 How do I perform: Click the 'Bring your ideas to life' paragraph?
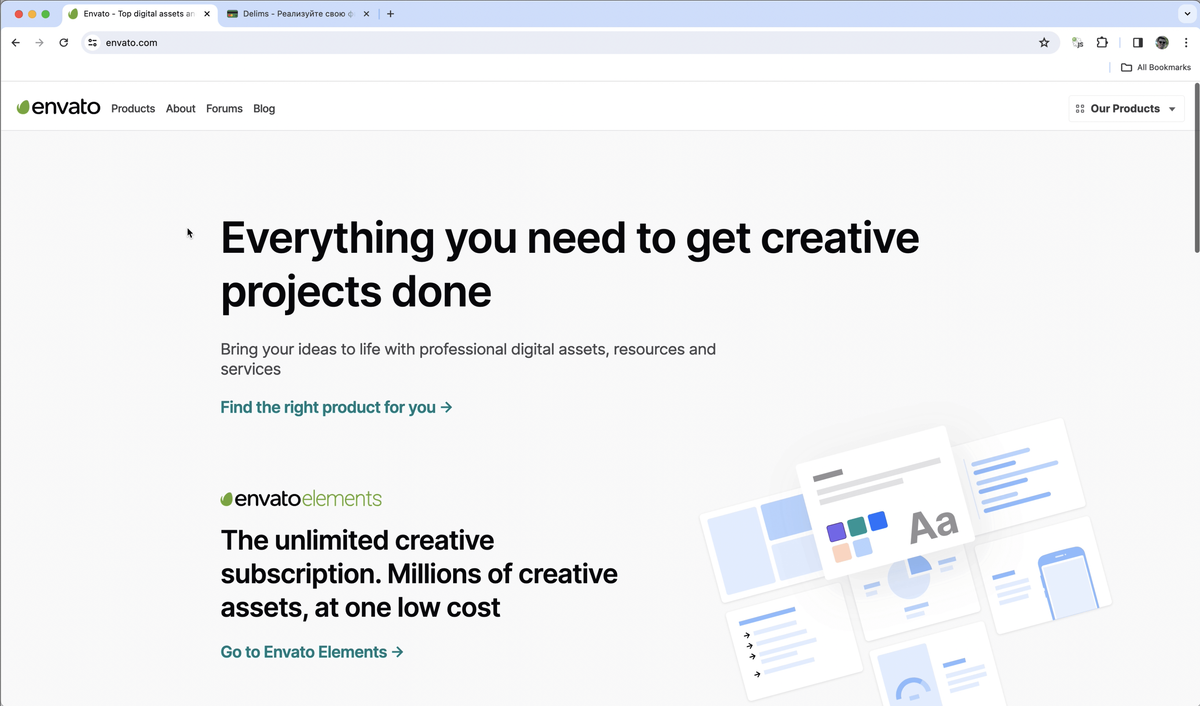point(468,359)
